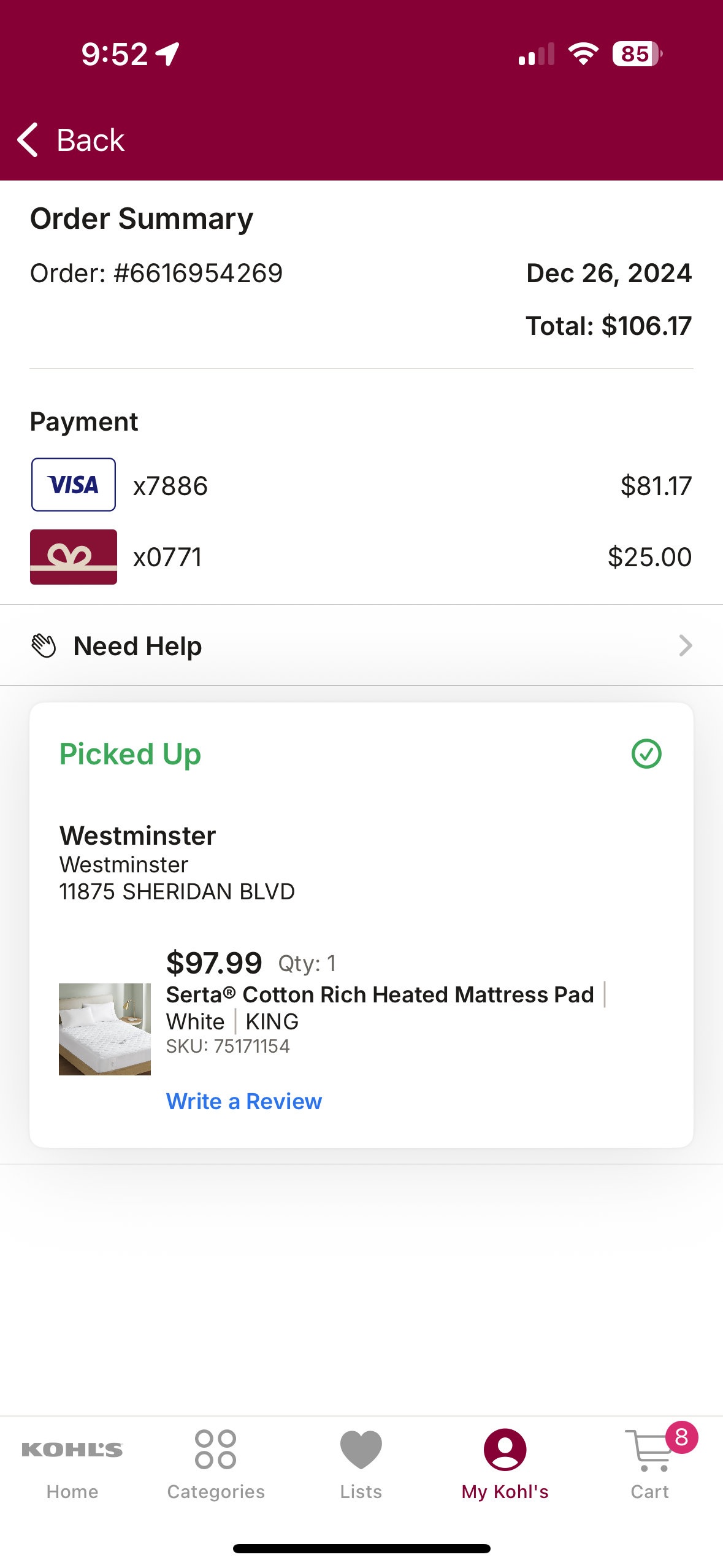
Task: Tap the Visa card logo
Action: (x=74, y=485)
